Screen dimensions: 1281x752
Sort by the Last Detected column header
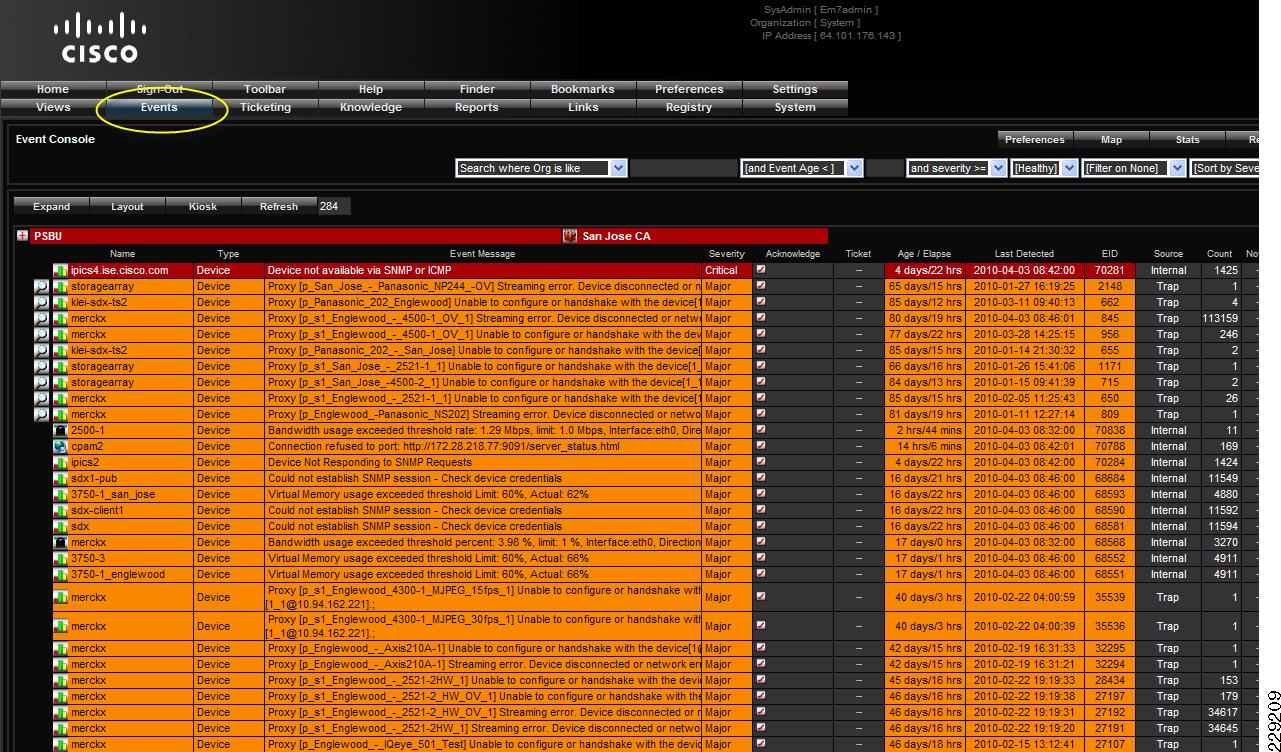[x=1024, y=254]
